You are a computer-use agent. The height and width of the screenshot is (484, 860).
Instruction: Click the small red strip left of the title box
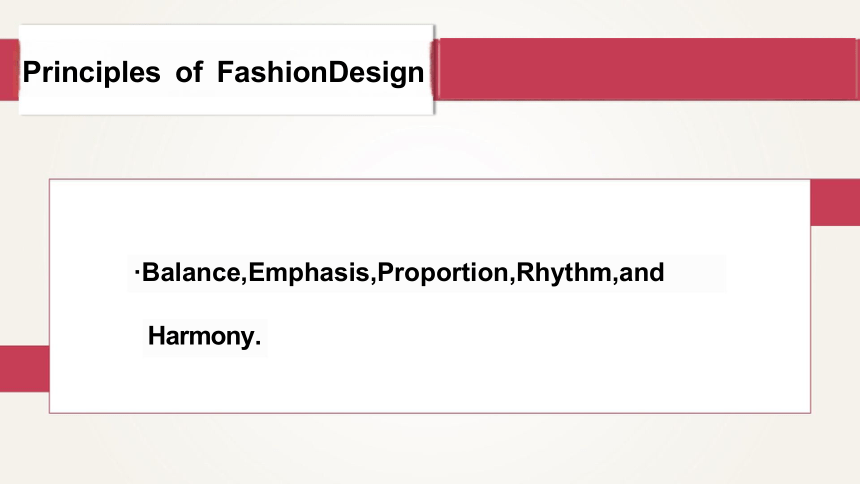[x=9, y=70]
